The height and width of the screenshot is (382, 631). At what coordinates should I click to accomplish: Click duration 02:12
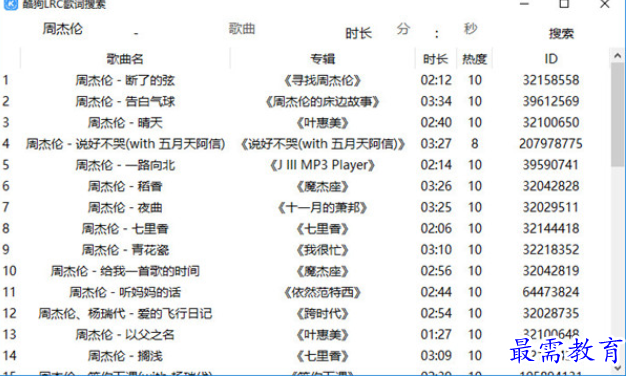(x=436, y=80)
